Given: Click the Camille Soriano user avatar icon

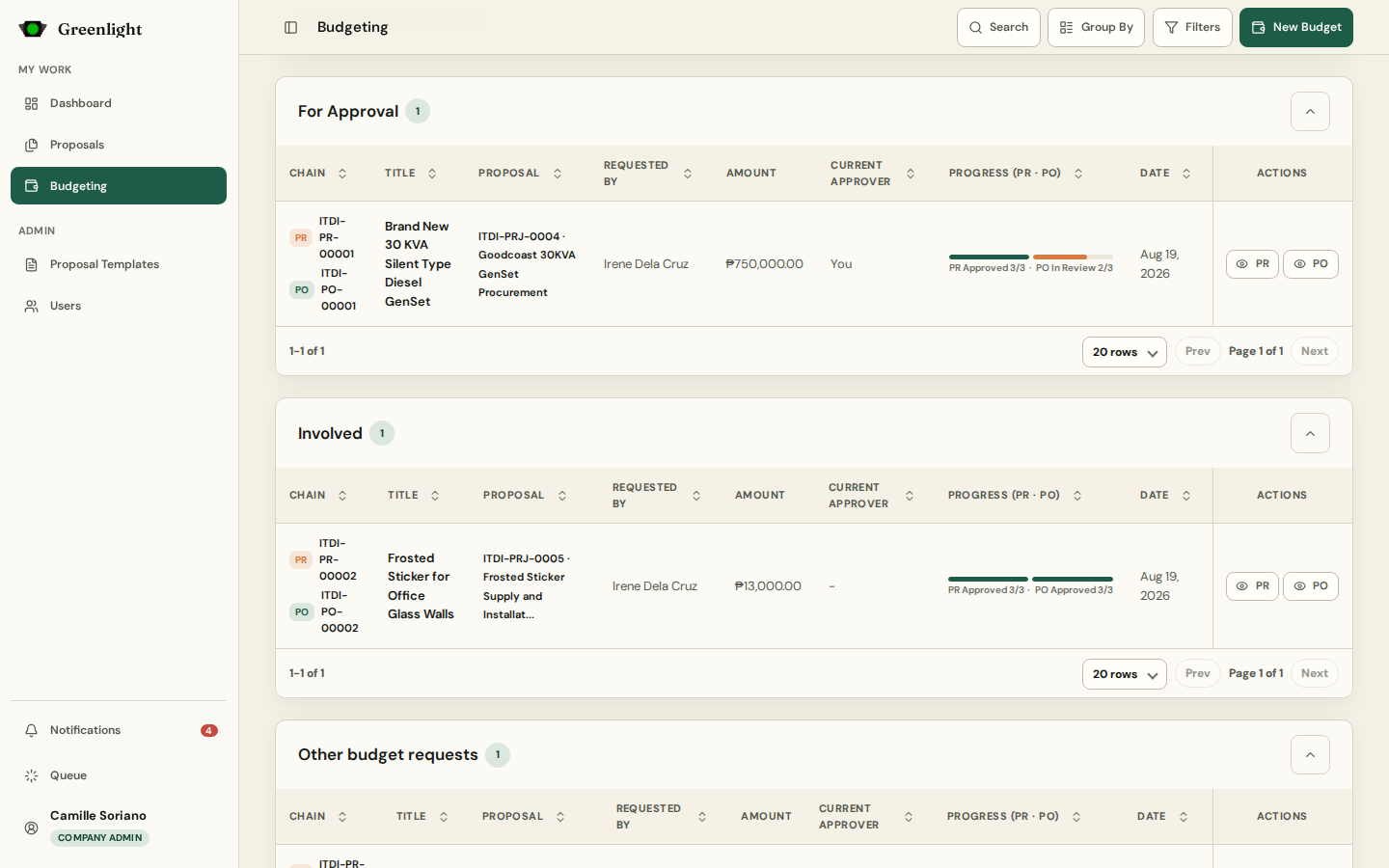Looking at the screenshot, I should 32,827.
